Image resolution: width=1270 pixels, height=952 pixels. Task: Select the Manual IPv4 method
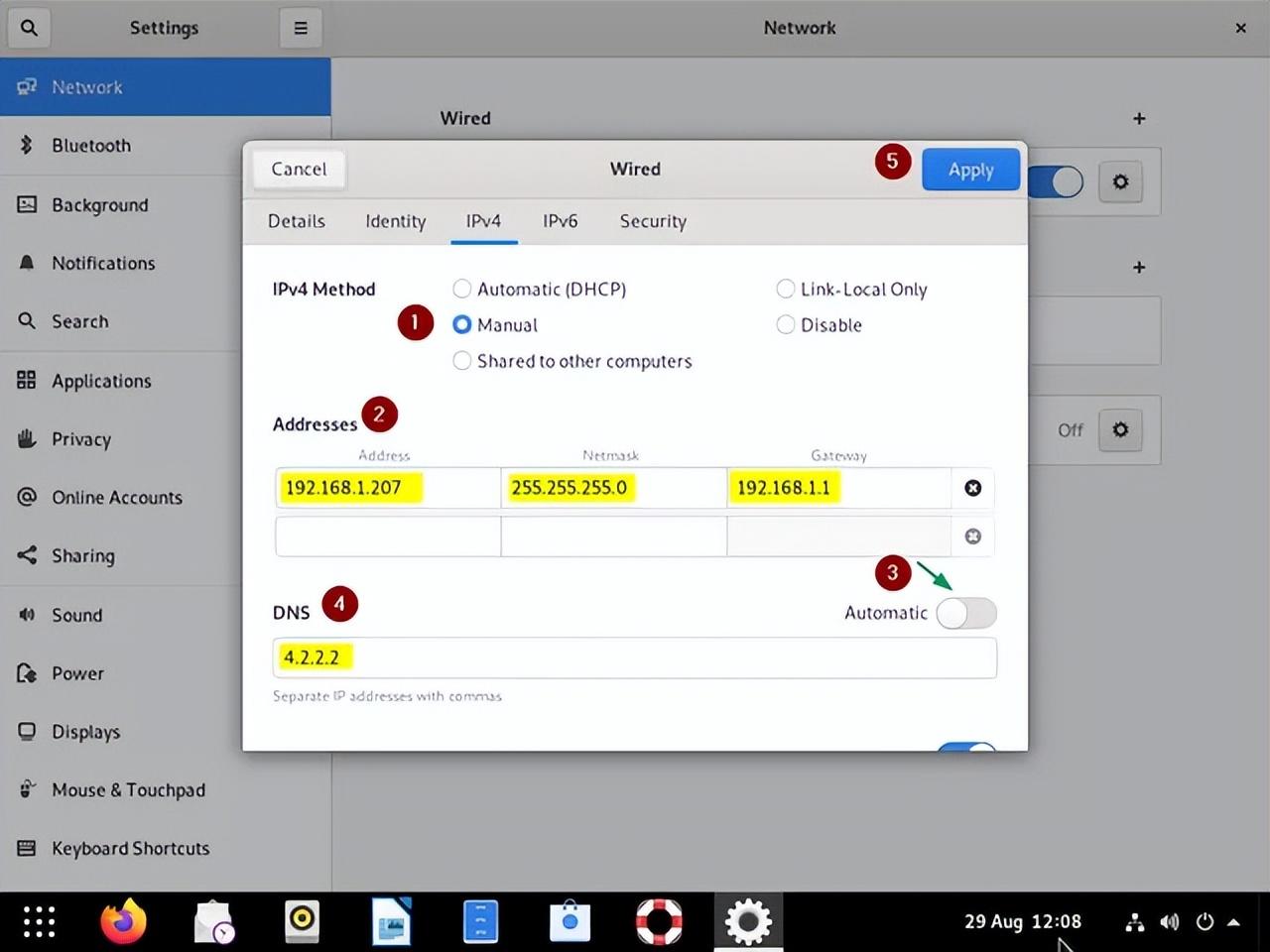[495, 324]
